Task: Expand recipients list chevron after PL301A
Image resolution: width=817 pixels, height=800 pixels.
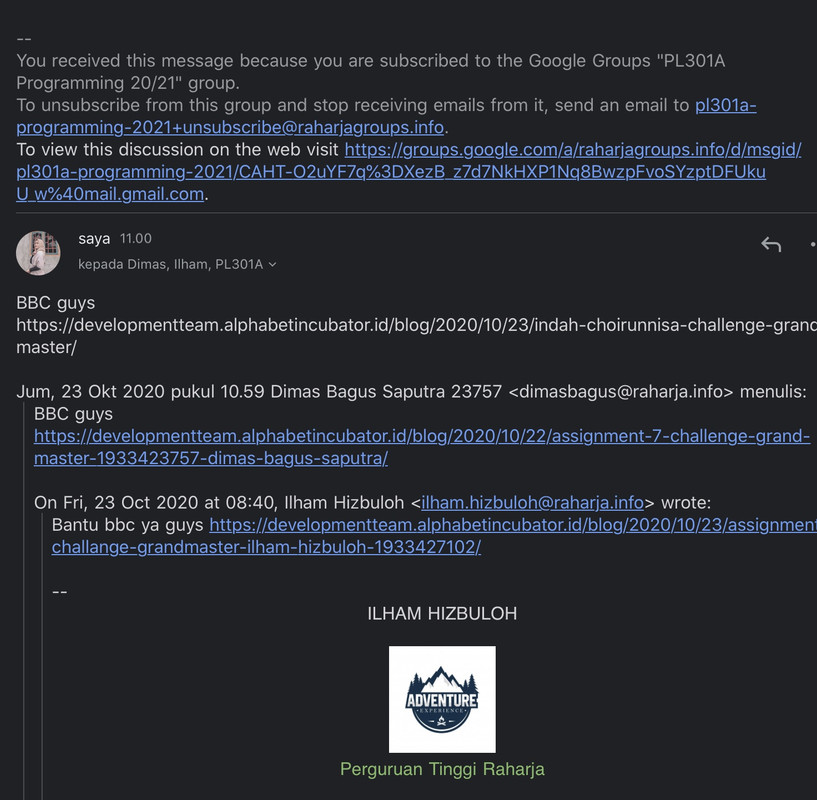Action: point(273,265)
